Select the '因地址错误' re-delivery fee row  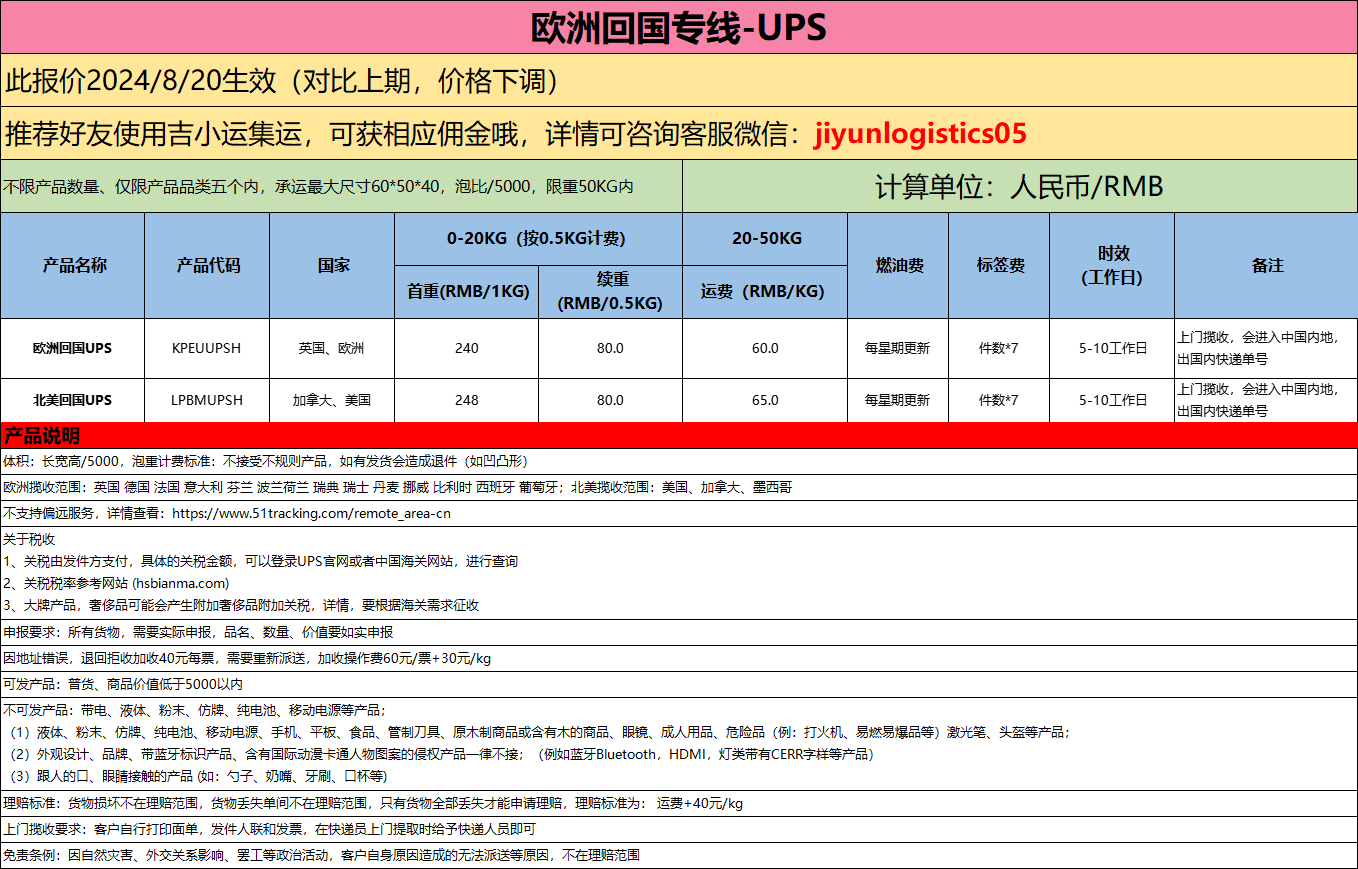pos(679,659)
